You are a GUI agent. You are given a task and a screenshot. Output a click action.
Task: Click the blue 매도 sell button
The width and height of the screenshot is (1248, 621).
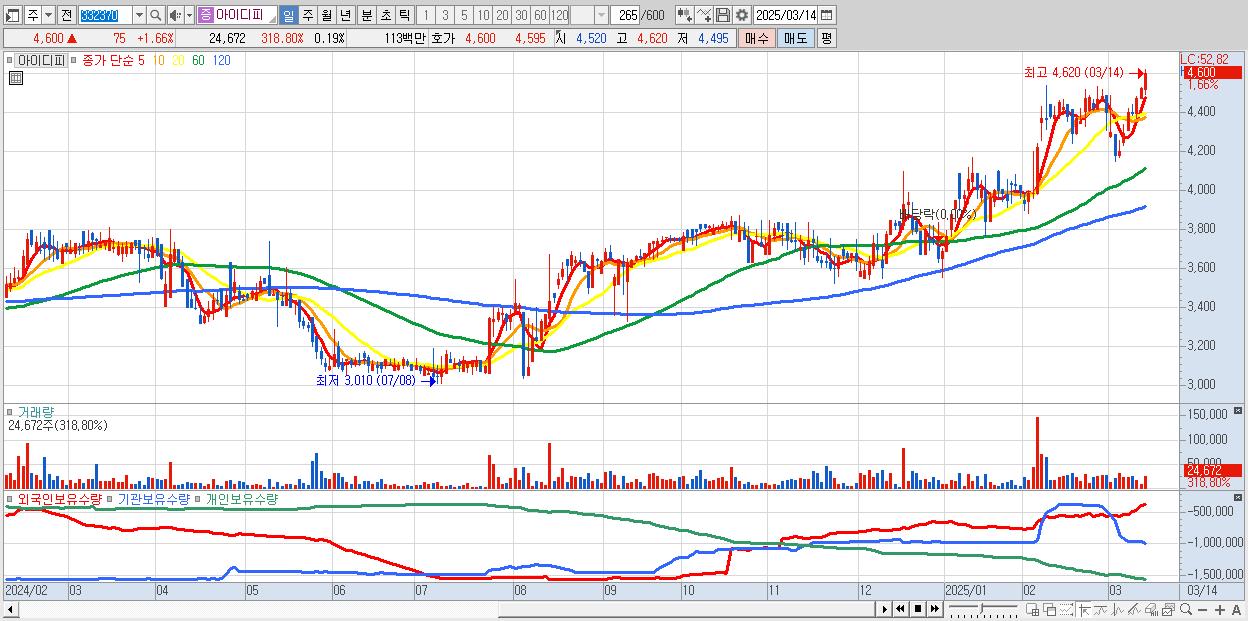tap(796, 38)
